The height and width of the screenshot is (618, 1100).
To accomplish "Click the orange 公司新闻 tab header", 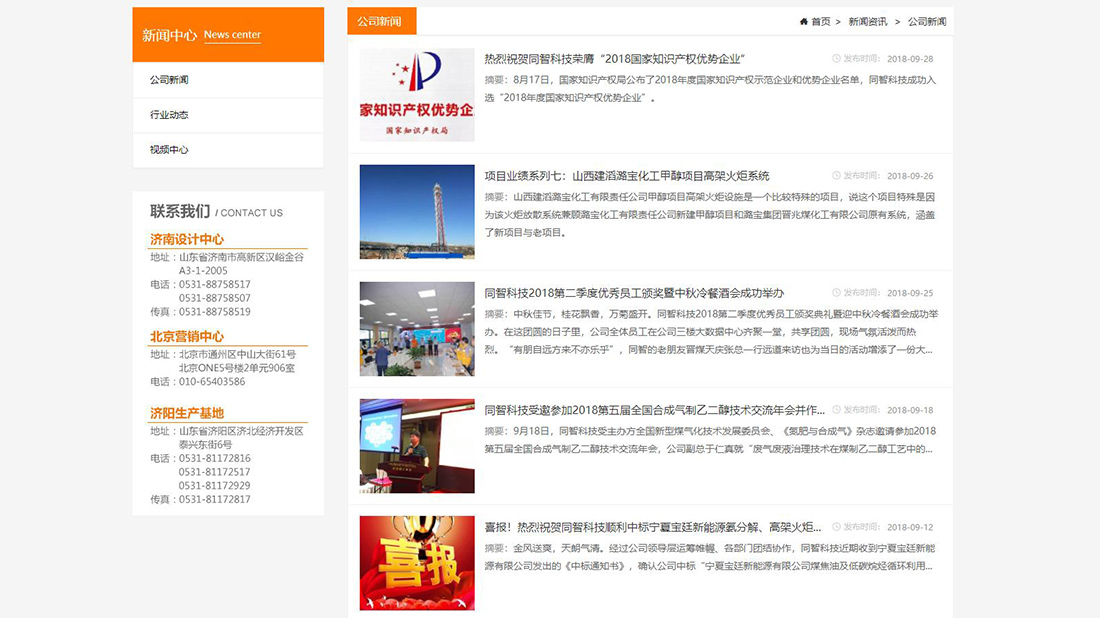I will click(381, 20).
